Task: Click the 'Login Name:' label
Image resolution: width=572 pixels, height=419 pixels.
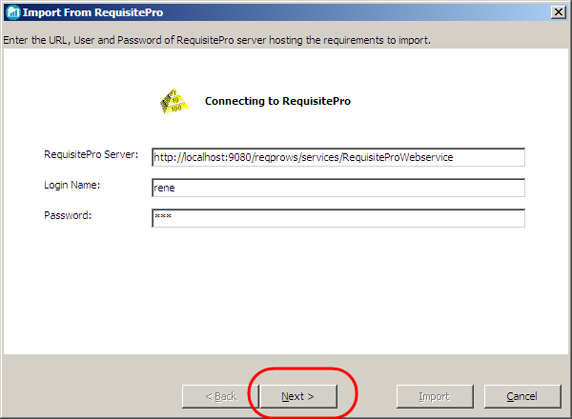Action: point(72,185)
